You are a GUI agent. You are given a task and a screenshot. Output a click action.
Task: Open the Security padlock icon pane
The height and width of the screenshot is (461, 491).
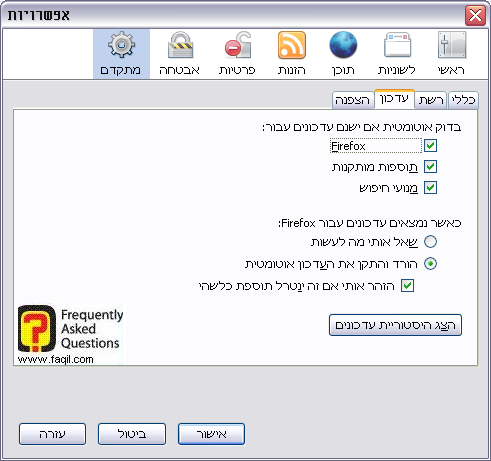tap(179, 54)
